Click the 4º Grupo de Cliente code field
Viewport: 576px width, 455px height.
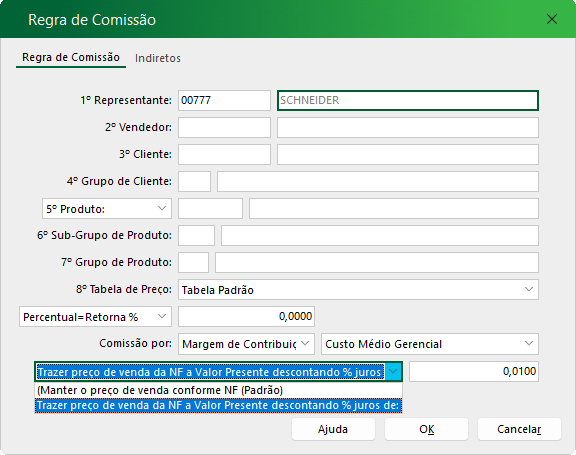194,181
